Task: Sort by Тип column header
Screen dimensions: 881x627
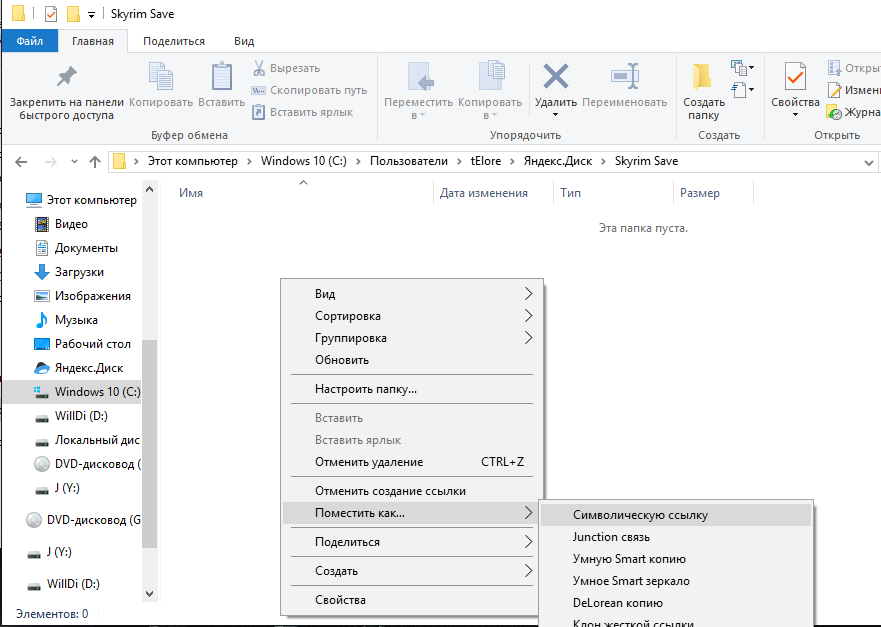Action: click(x=570, y=193)
